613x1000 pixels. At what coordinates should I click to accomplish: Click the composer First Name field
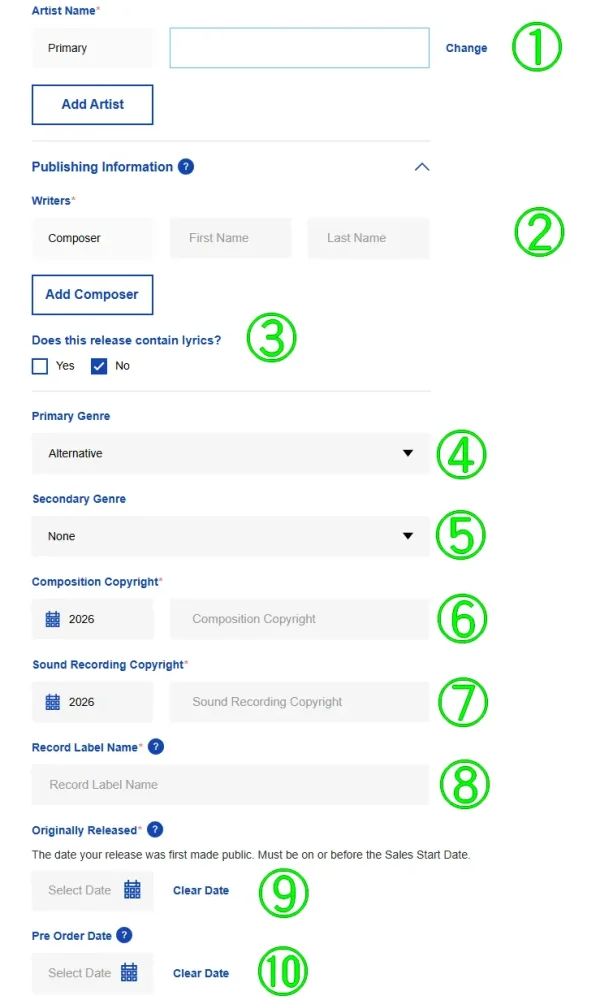(230, 239)
